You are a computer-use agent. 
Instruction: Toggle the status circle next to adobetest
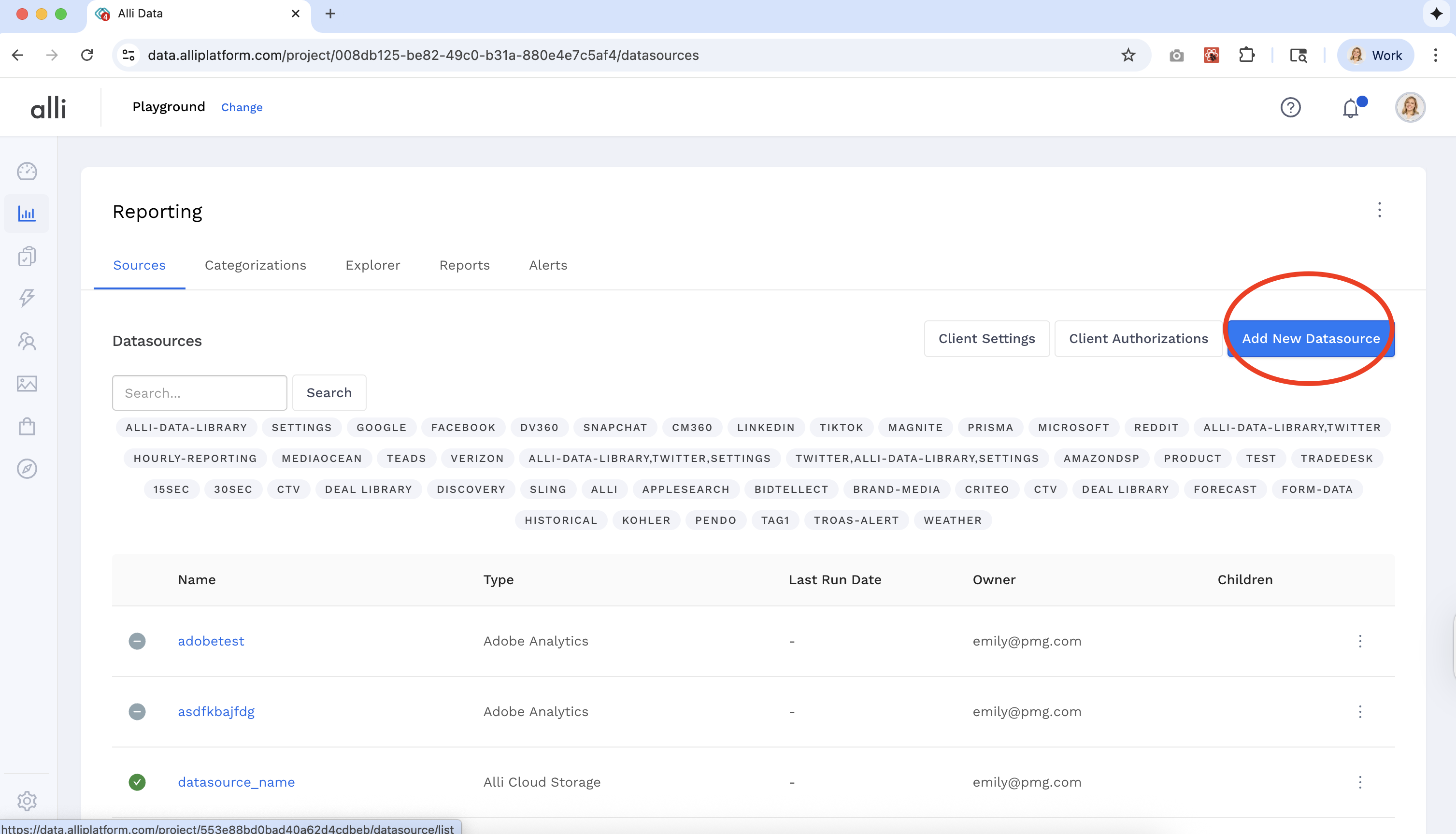137,641
